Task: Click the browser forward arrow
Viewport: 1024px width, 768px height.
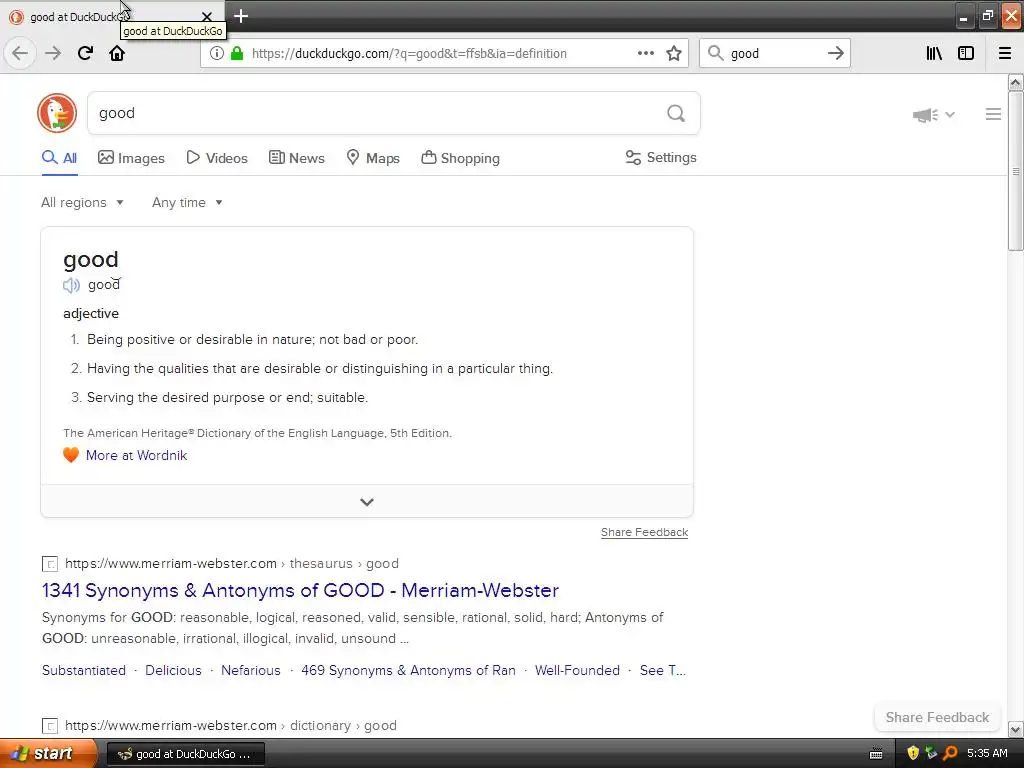Action: (x=53, y=54)
